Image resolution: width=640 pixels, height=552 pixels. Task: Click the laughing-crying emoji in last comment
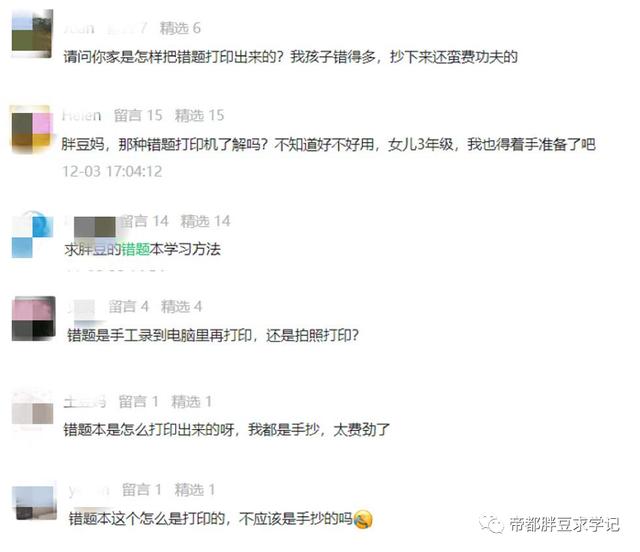coord(363,519)
